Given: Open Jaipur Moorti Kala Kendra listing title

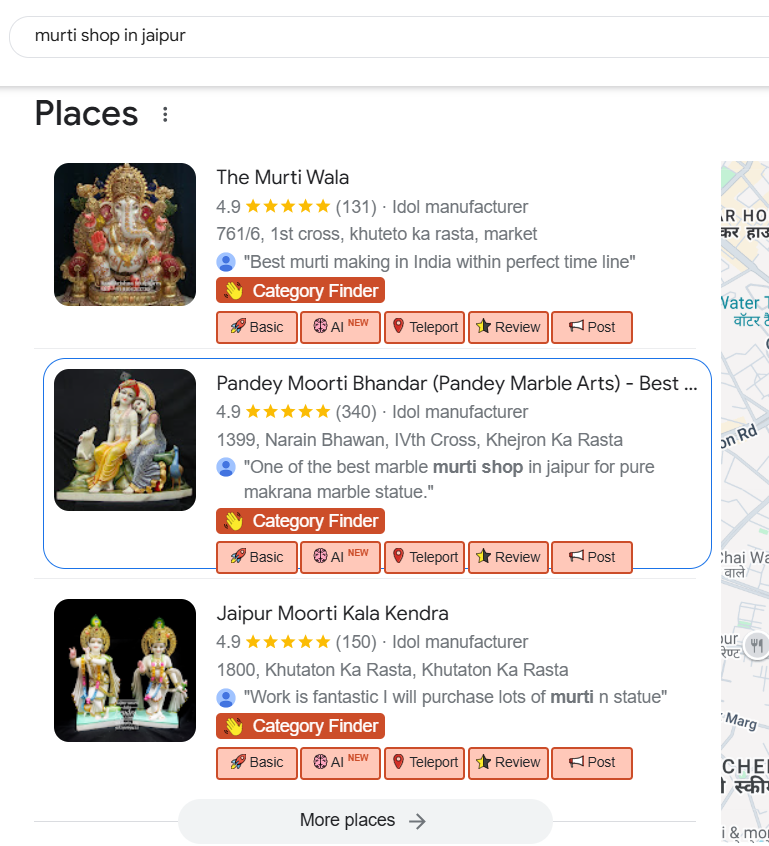Looking at the screenshot, I should [332, 613].
